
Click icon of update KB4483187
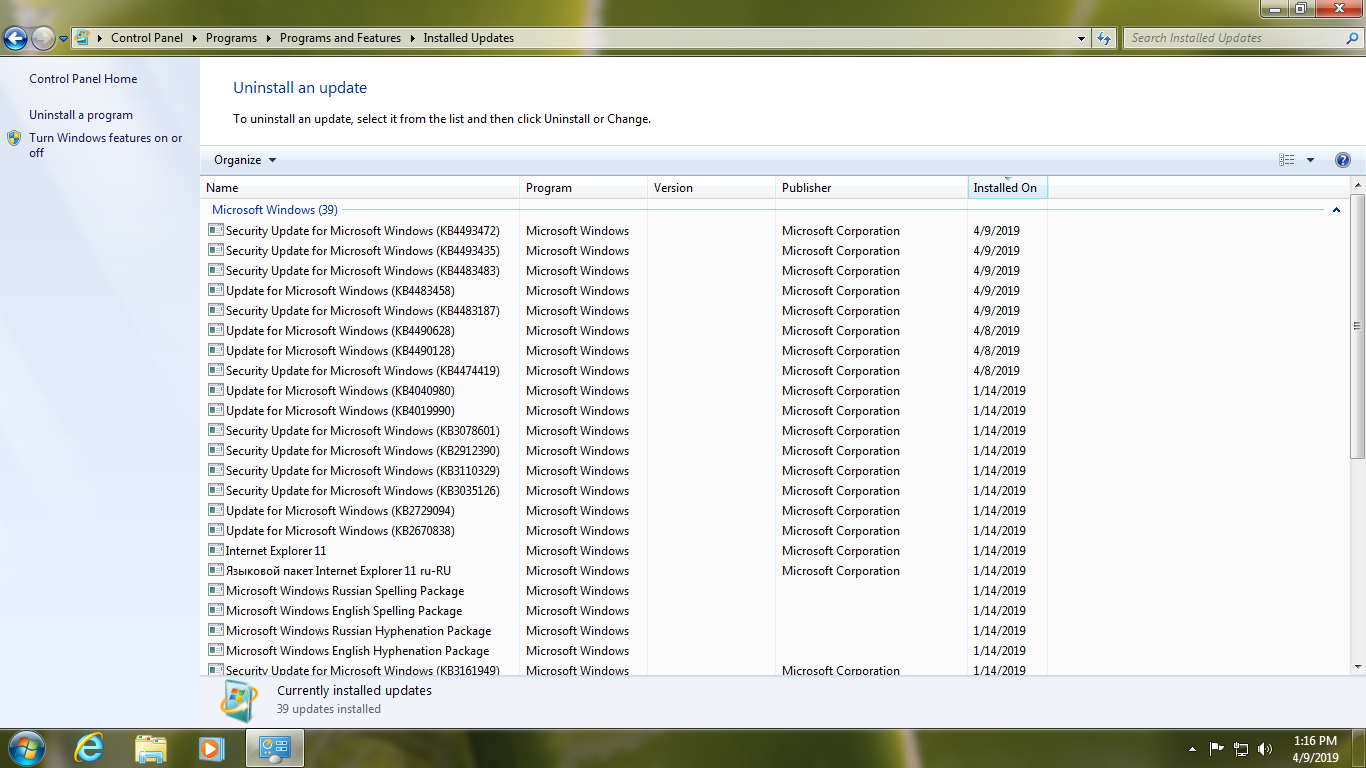(x=215, y=310)
